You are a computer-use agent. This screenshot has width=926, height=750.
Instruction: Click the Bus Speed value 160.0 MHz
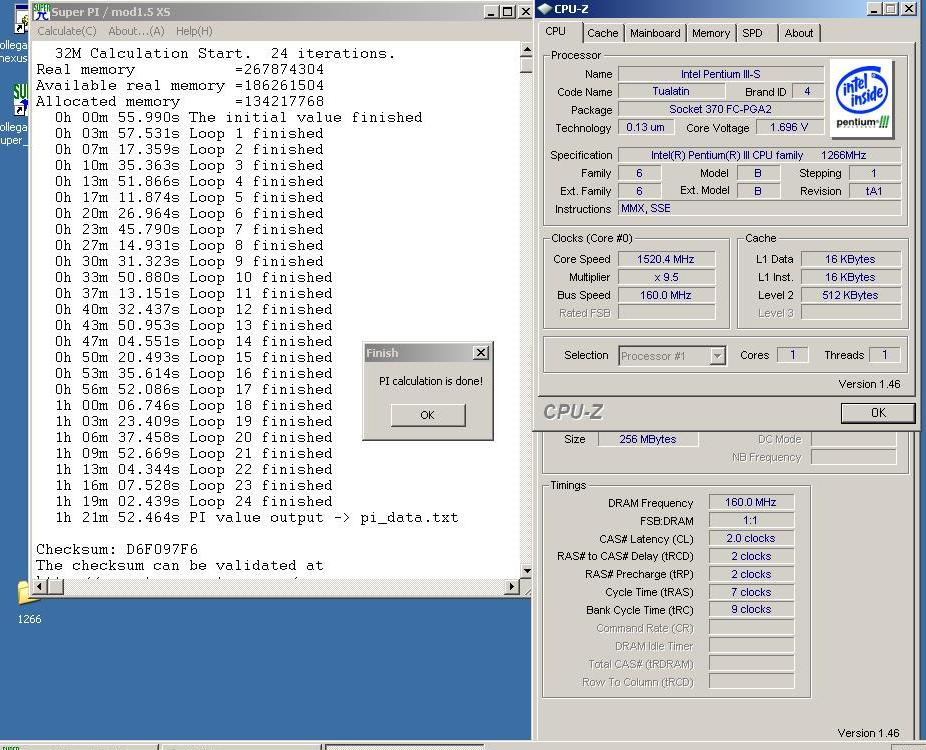pos(666,295)
